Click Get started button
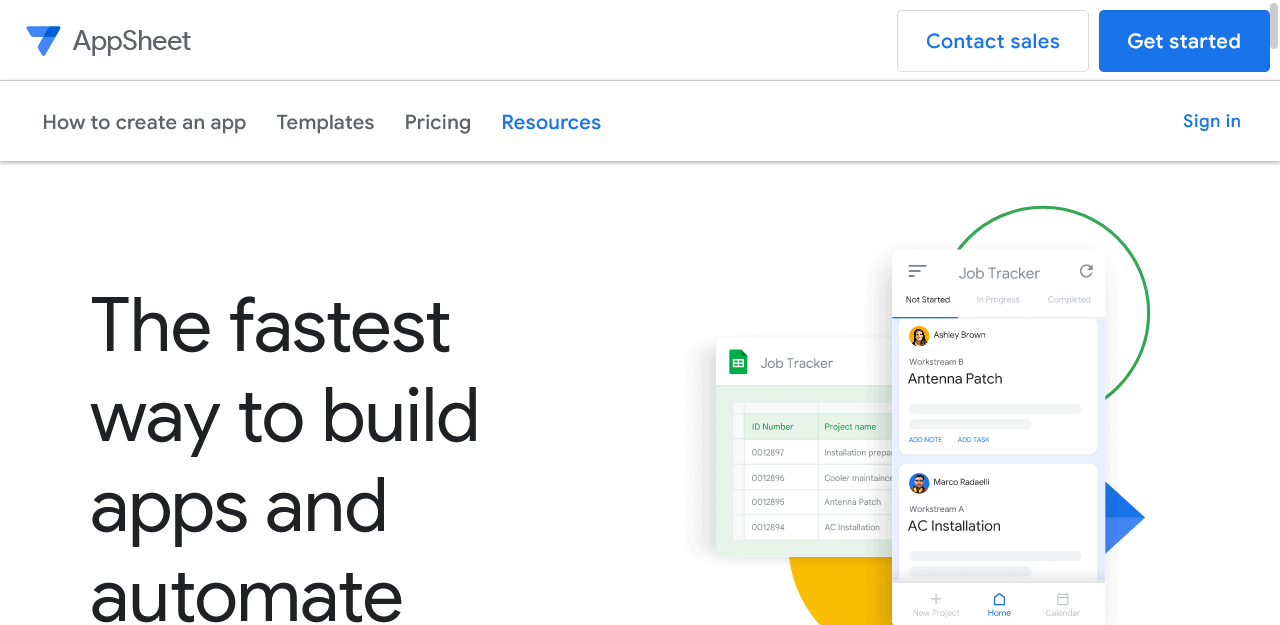Viewport: 1280px width, 625px height. click(x=1184, y=41)
